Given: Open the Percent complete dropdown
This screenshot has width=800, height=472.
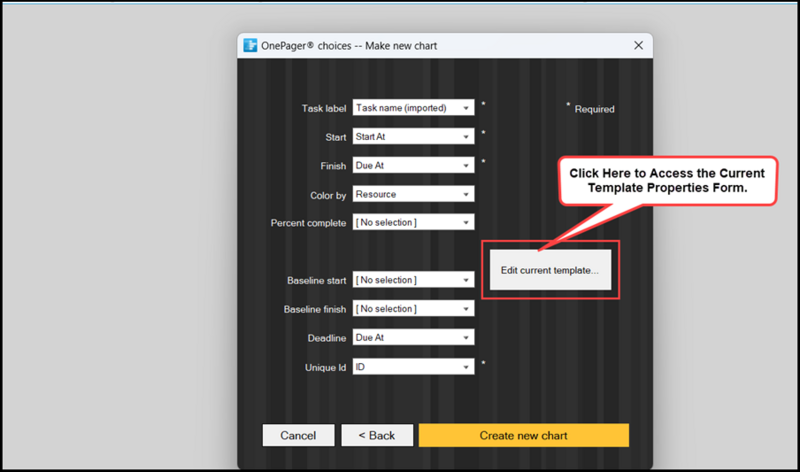Looking at the screenshot, I should [413, 222].
